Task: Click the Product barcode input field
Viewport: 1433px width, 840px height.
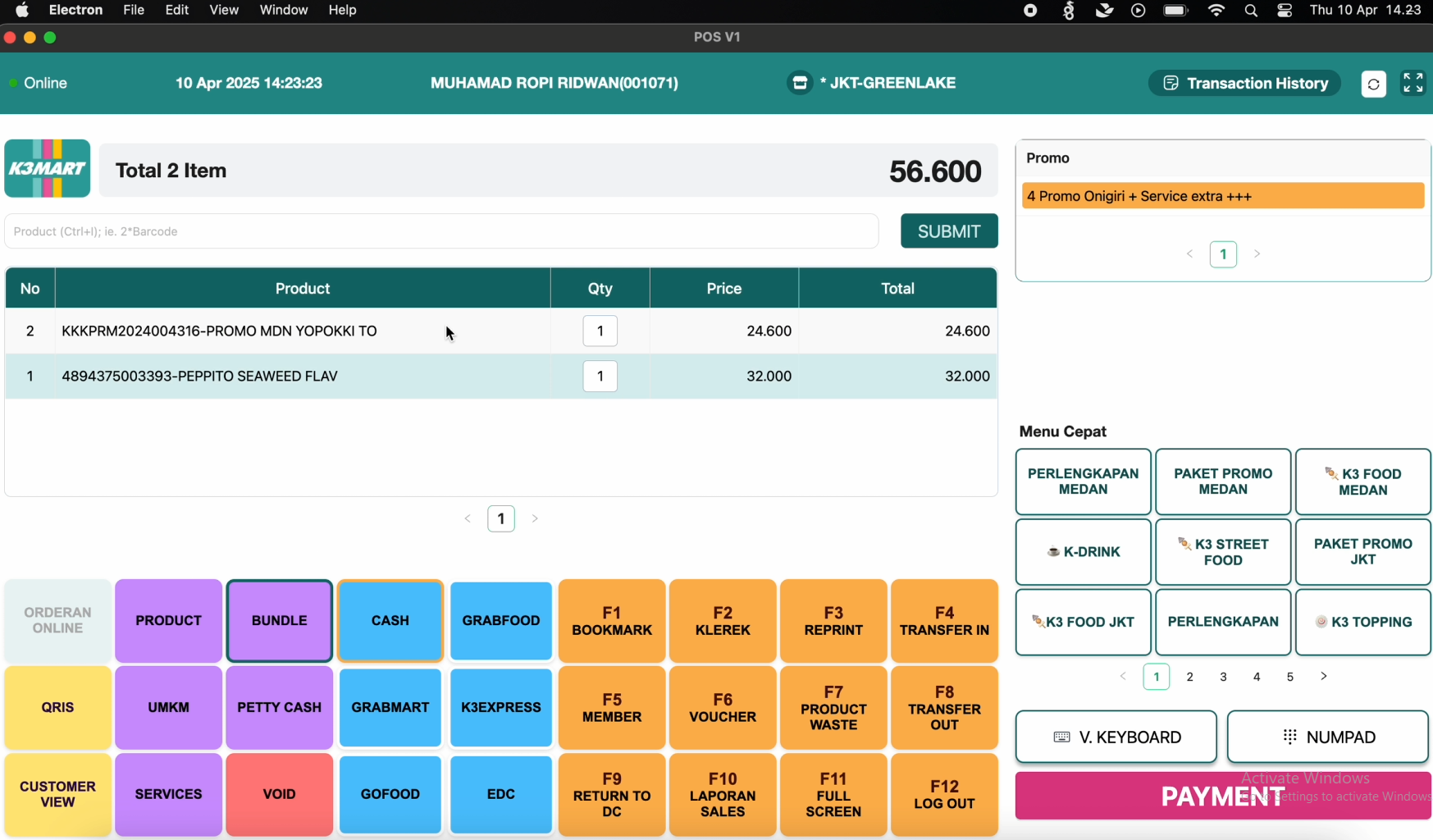Action: [x=441, y=231]
